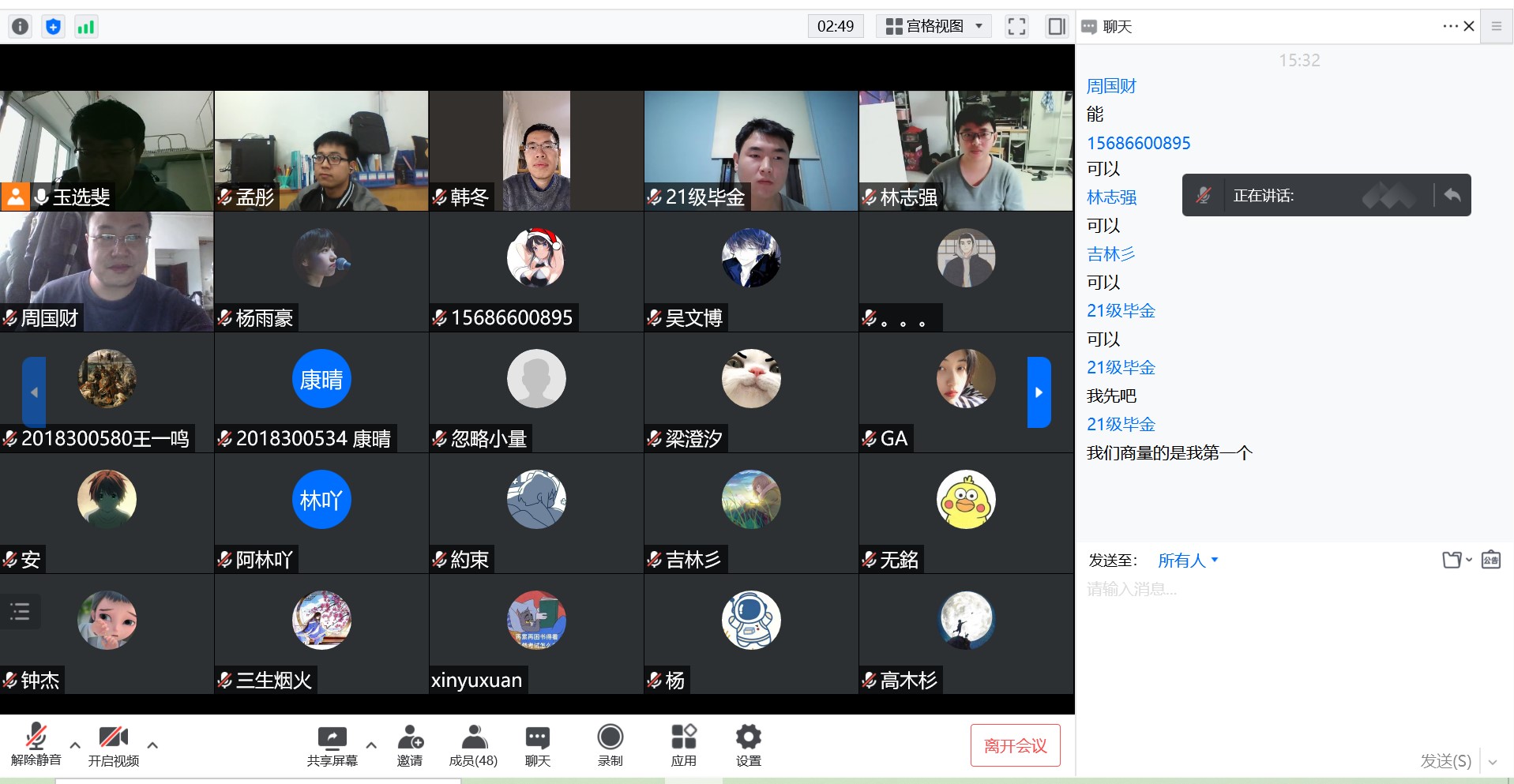Unmute the microphone

pos(36,745)
